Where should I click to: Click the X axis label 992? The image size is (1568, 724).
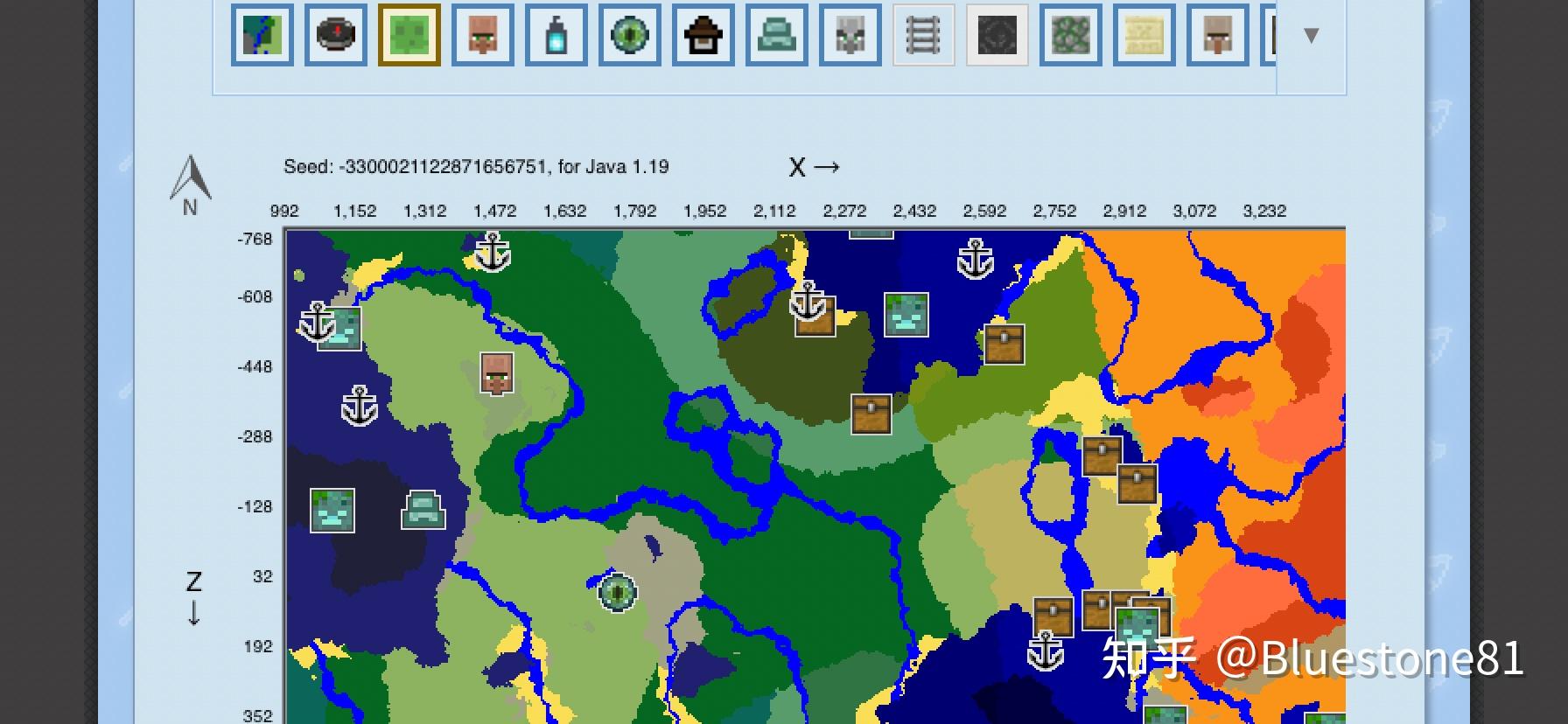coord(284,211)
